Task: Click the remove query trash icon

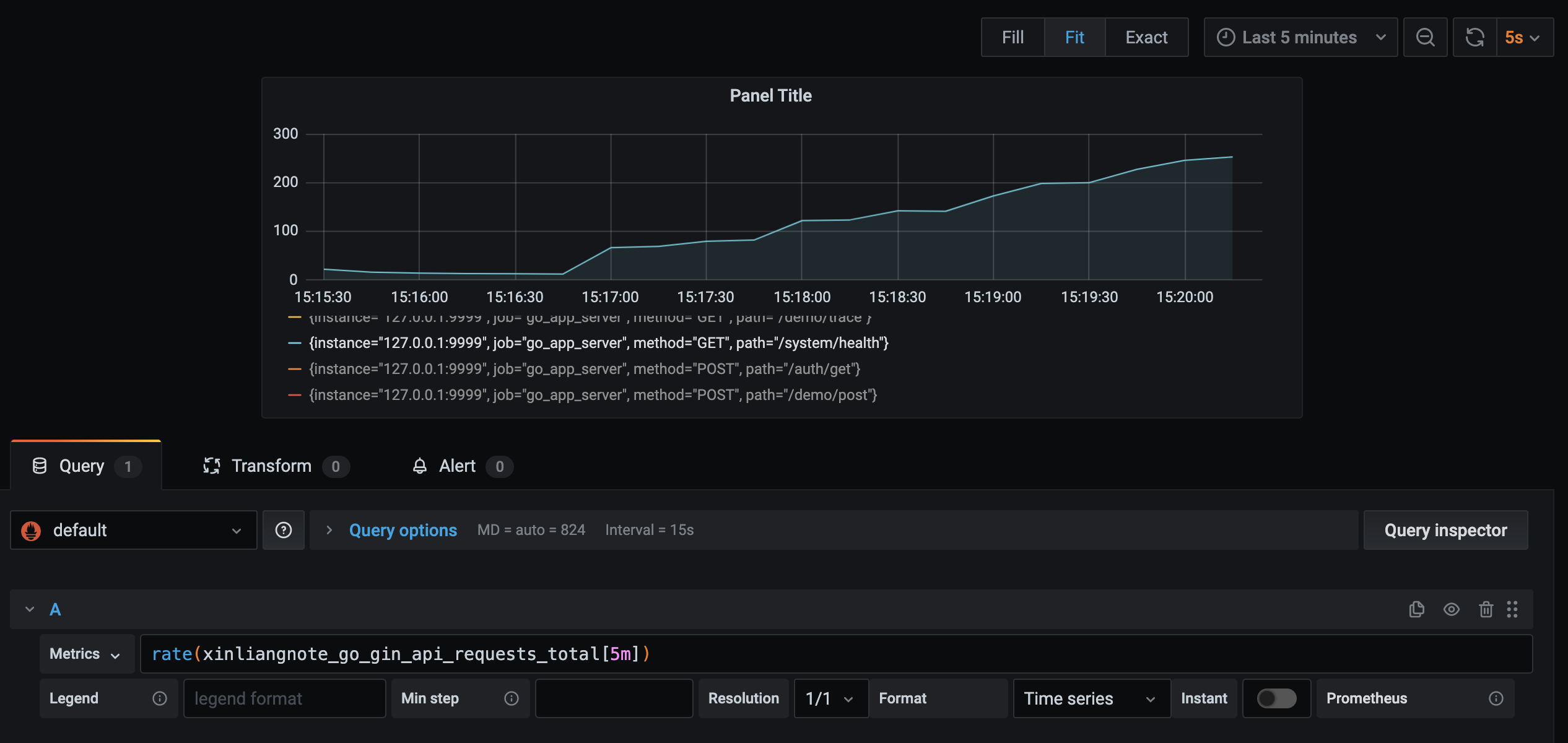Action: (x=1486, y=609)
